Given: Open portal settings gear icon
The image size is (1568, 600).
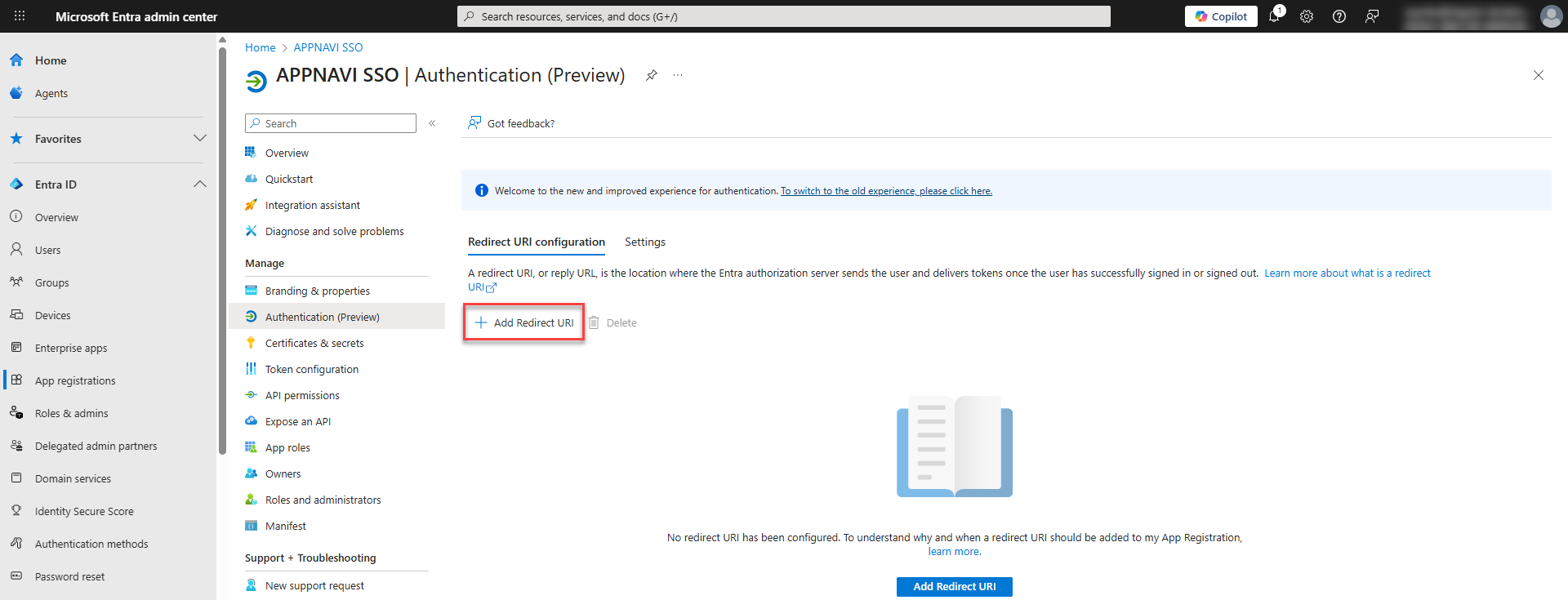Looking at the screenshot, I should click(x=1307, y=16).
